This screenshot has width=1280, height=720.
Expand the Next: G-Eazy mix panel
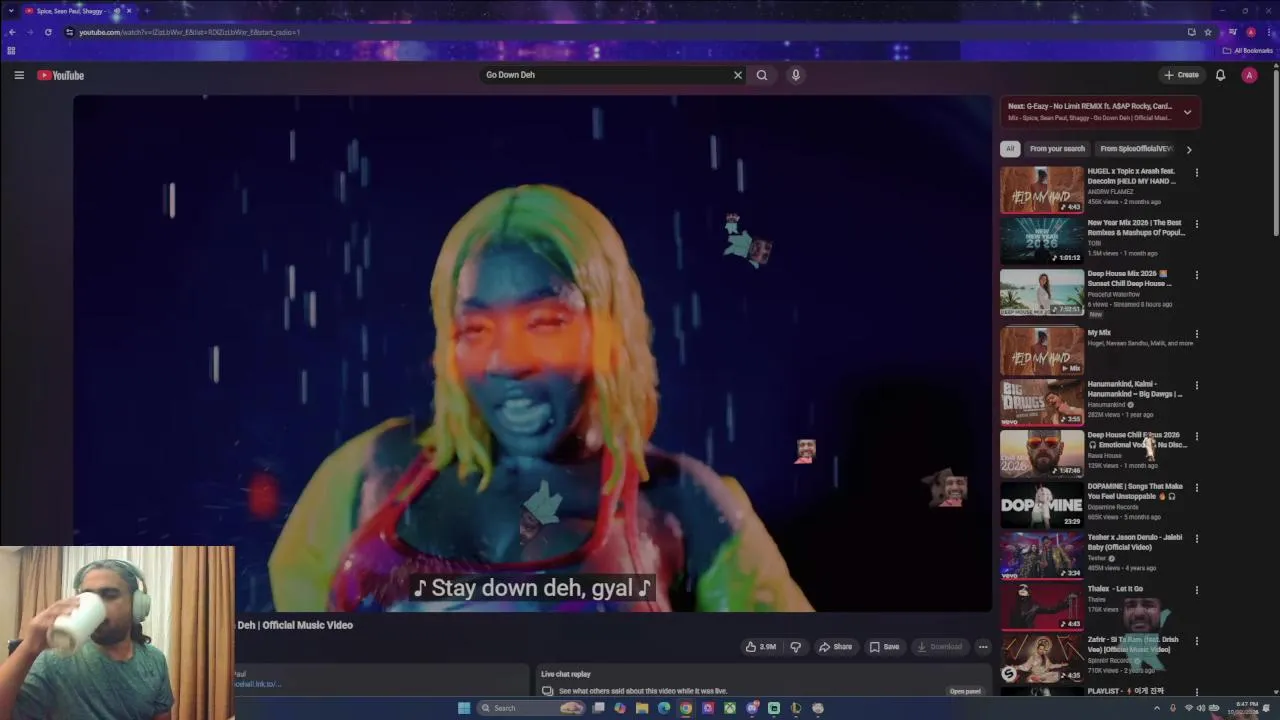1187,112
